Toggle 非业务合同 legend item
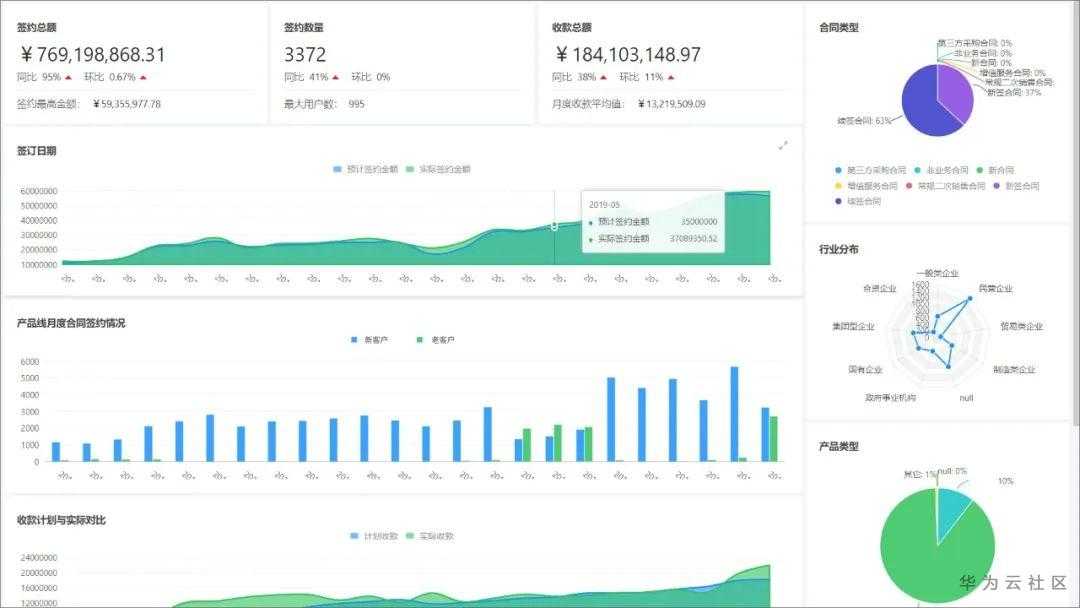Image resolution: width=1080 pixels, height=608 pixels. pyautogui.click(x=942, y=170)
